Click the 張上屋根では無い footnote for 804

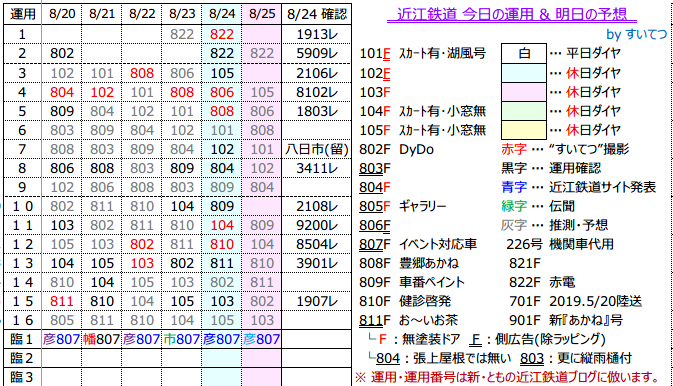coord(461,358)
